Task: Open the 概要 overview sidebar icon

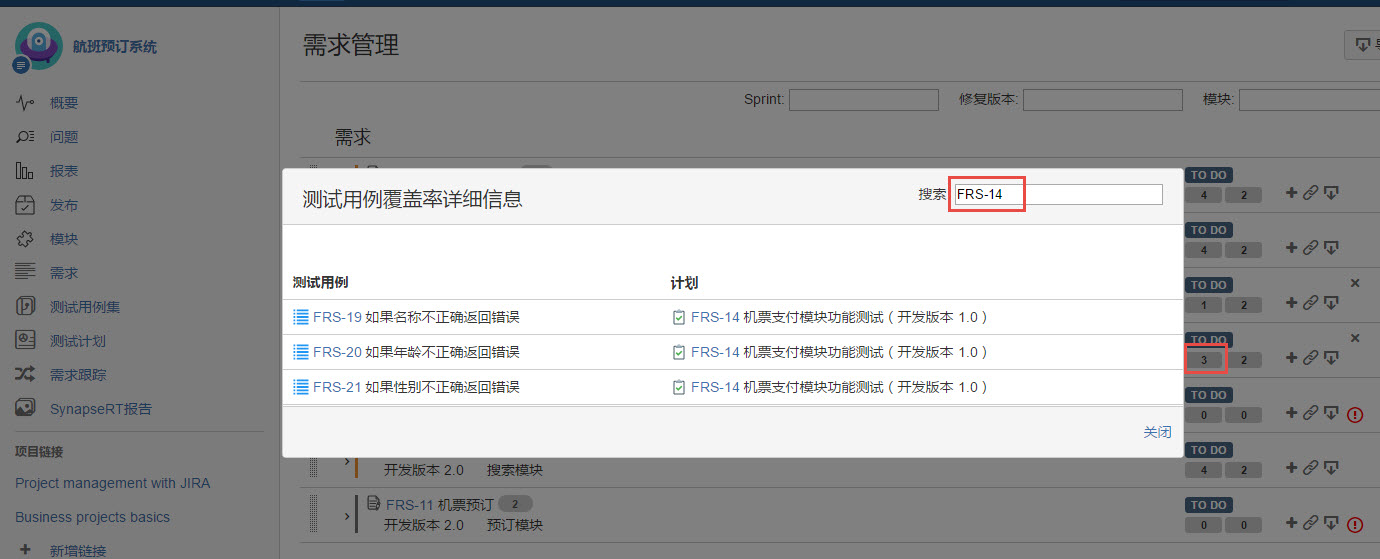Action: coord(26,103)
